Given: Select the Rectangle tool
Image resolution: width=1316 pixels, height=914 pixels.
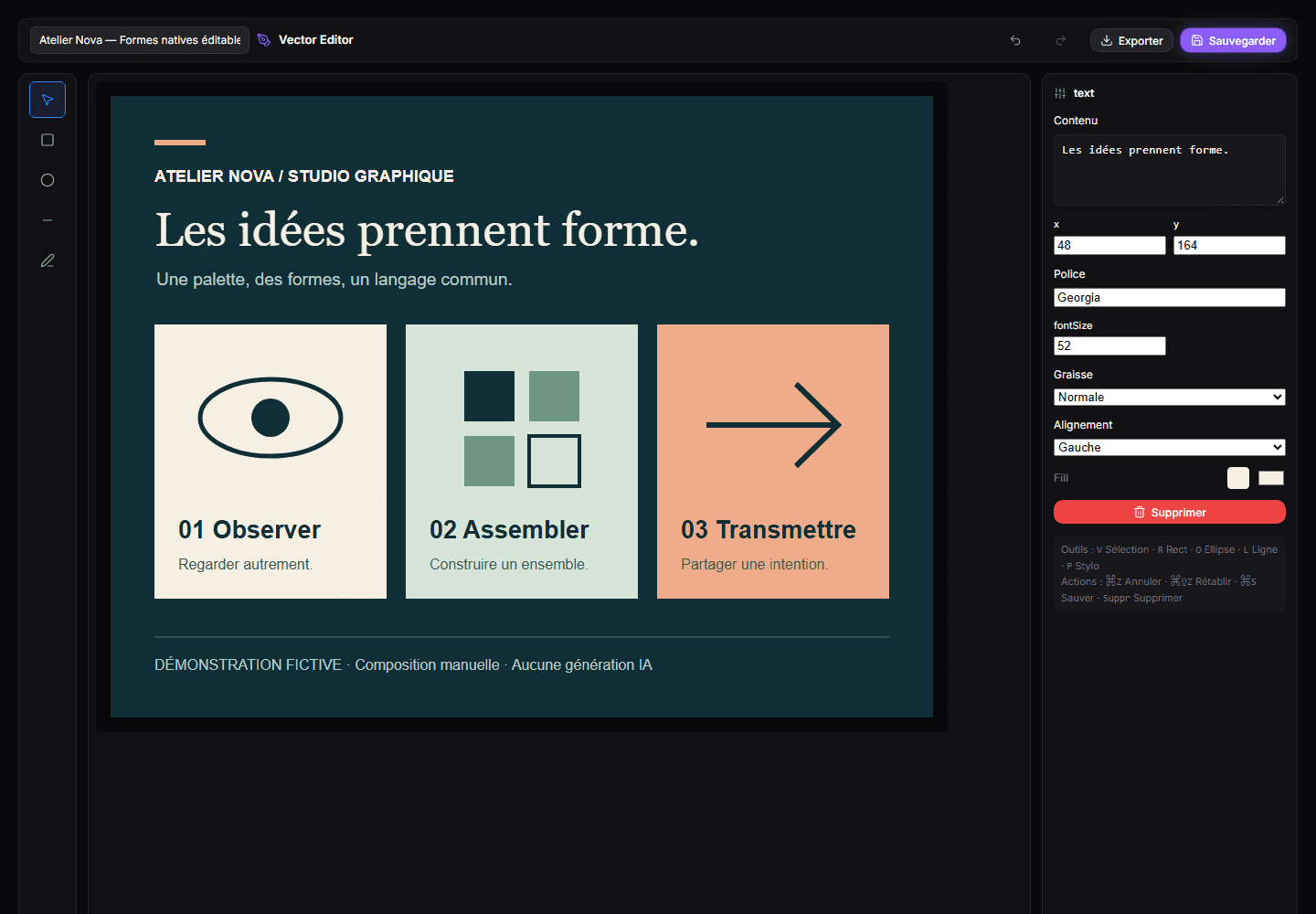Looking at the screenshot, I should pyautogui.click(x=48, y=140).
